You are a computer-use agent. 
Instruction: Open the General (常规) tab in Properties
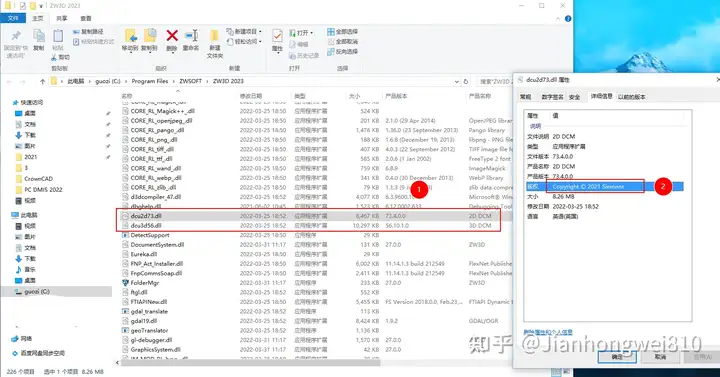(525, 97)
